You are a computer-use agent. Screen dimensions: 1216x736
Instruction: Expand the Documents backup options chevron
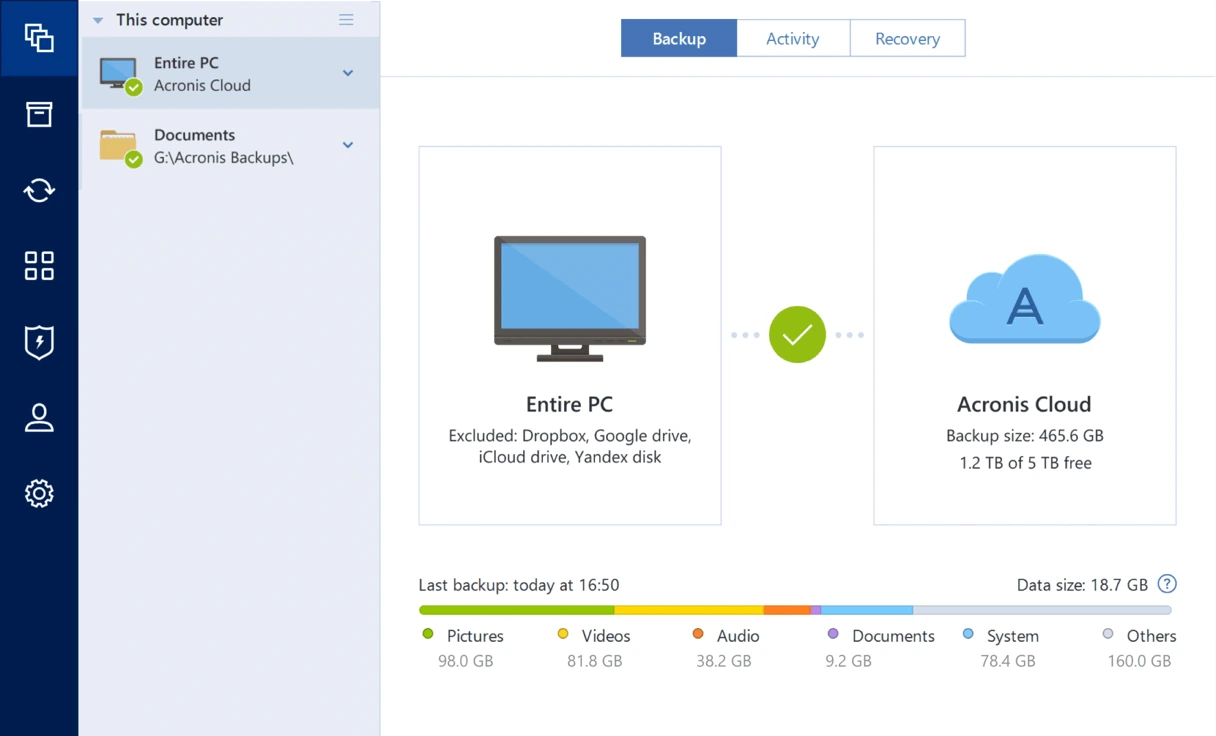click(348, 145)
